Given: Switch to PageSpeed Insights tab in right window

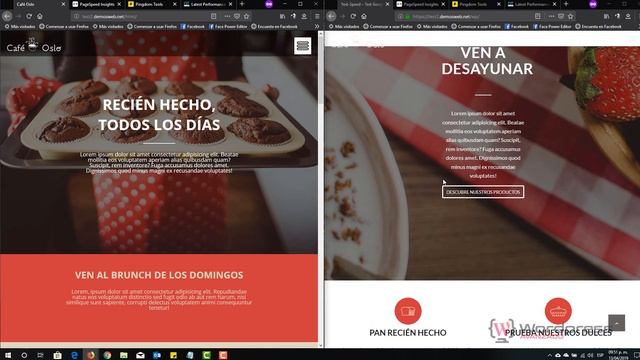Looking at the screenshot, I should [x=421, y=4].
